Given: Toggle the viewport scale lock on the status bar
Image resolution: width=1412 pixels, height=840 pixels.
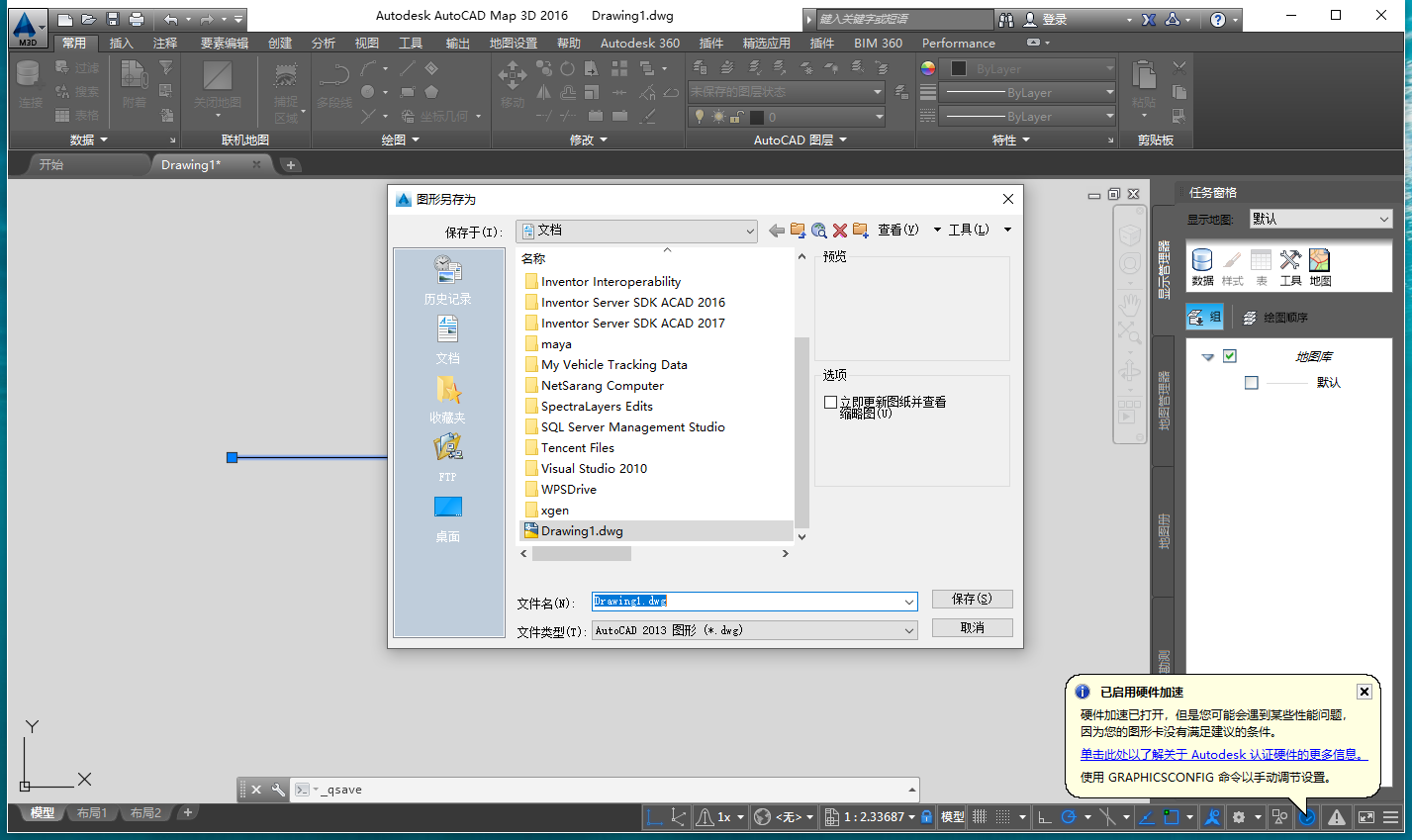Looking at the screenshot, I should (x=926, y=816).
